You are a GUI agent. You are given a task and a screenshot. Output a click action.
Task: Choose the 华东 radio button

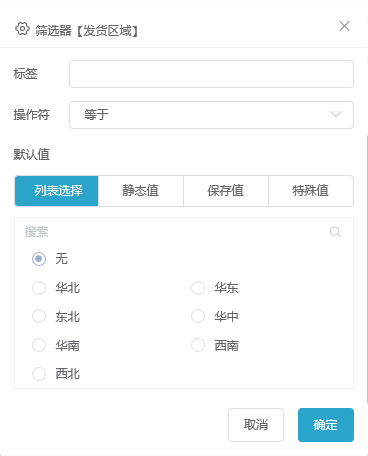tap(198, 288)
